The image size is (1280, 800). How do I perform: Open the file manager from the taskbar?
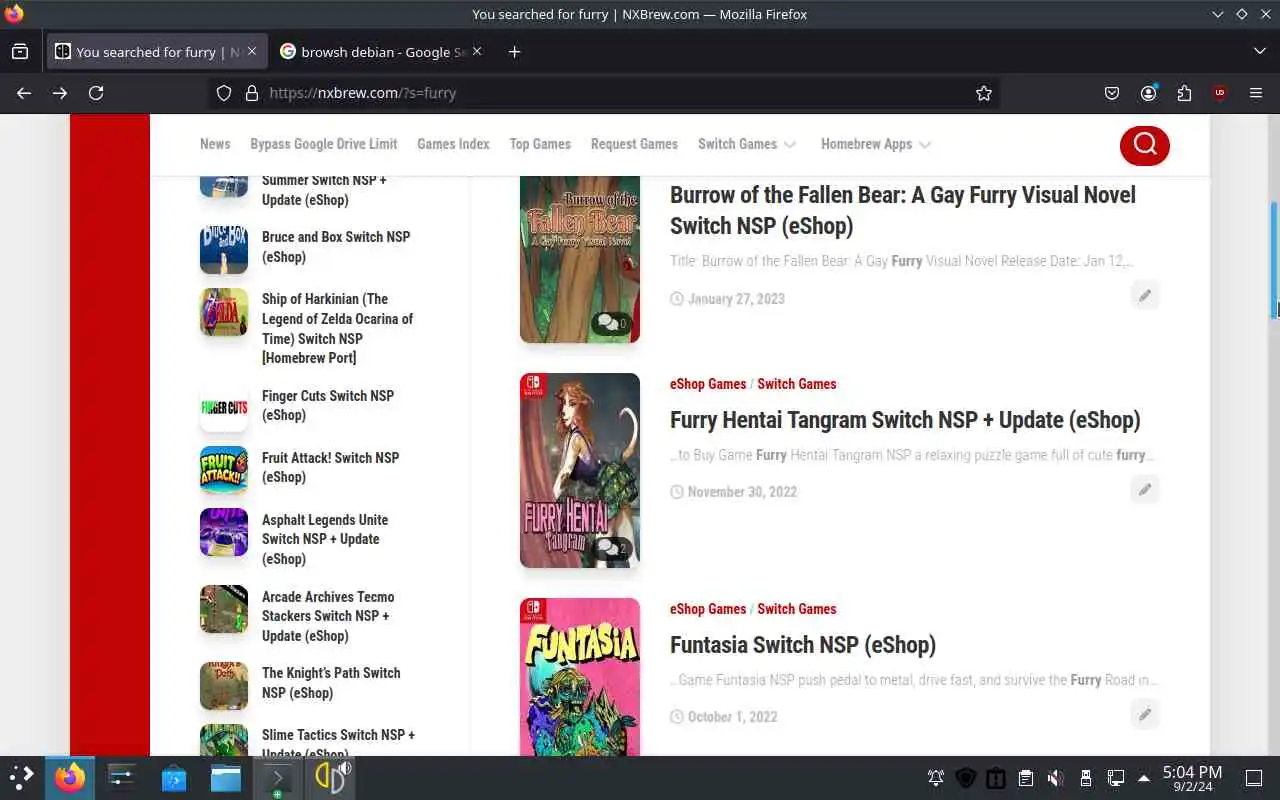pyautogui.click(x=226, y=777)
